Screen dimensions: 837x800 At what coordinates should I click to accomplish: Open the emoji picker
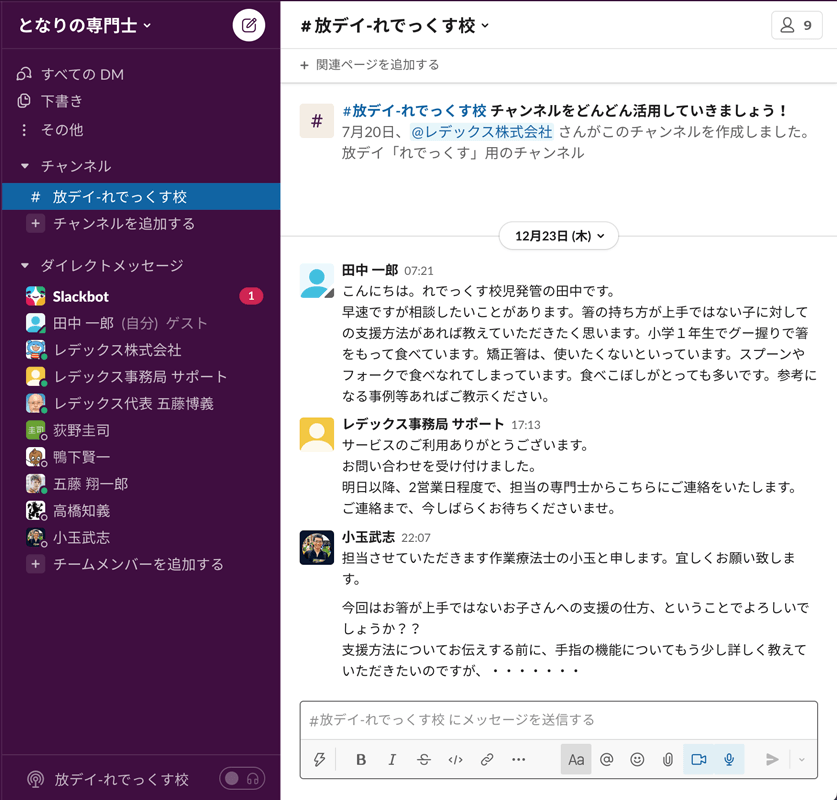click(x=637, y=760)
